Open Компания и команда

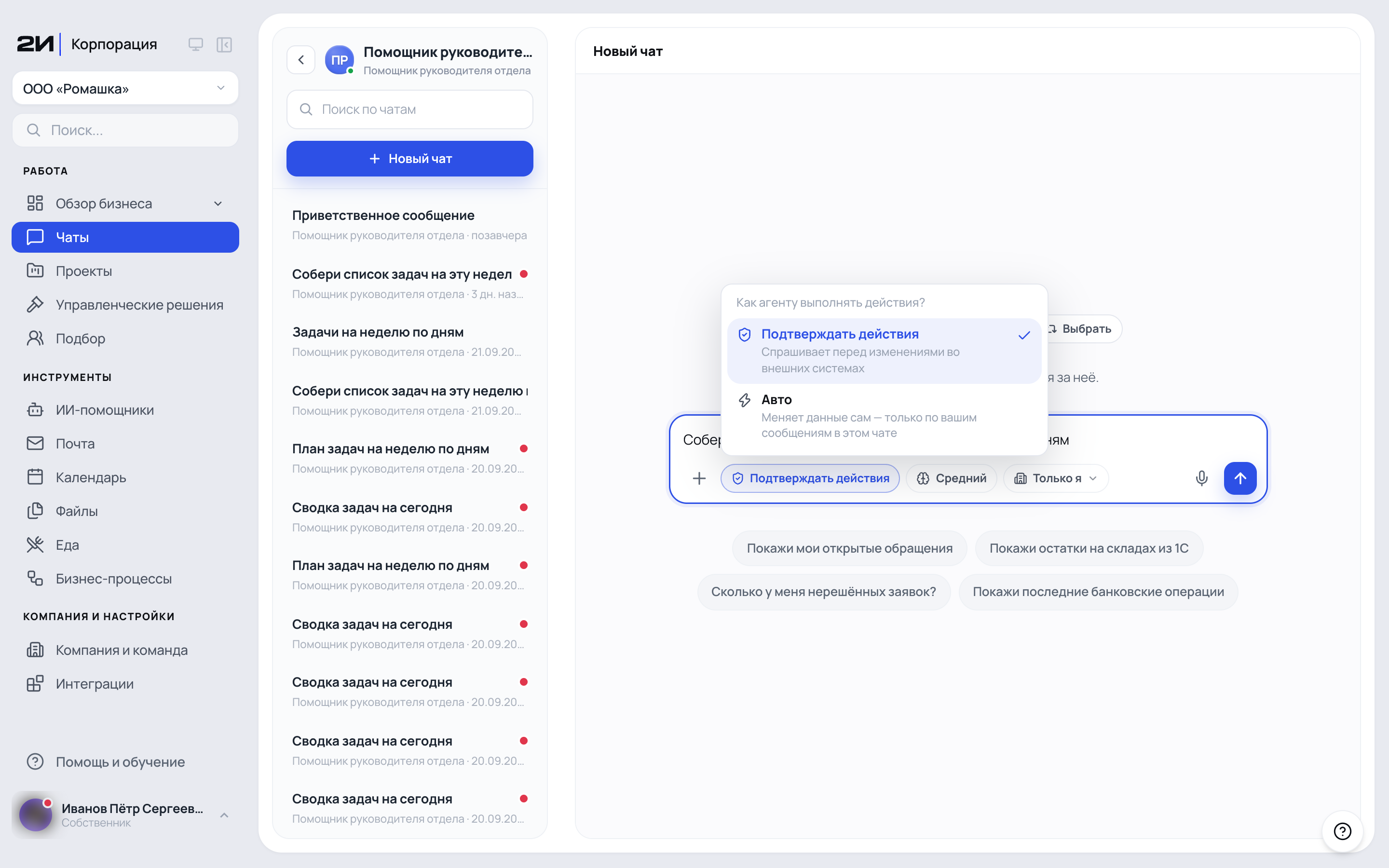tap(125, 650)
